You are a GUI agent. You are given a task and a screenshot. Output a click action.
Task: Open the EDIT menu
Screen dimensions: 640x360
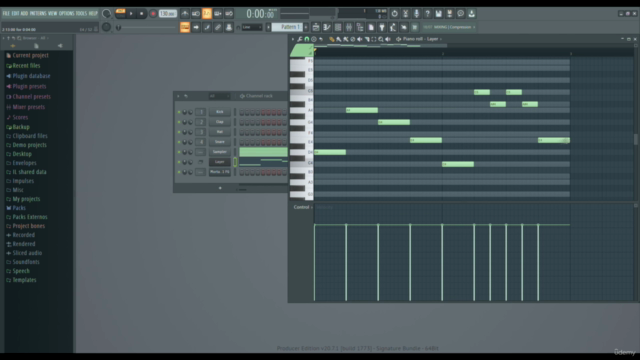click(15, 13)
